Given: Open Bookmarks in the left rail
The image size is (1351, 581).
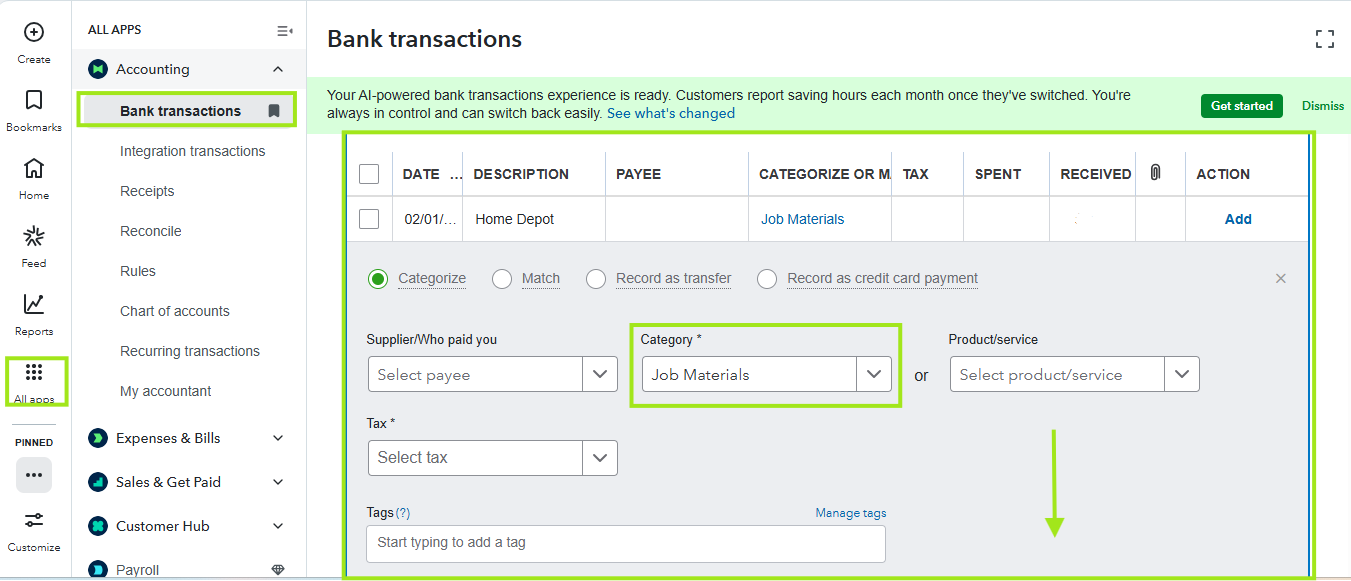Looking at the screenshot, I should (x=34, y=100).
